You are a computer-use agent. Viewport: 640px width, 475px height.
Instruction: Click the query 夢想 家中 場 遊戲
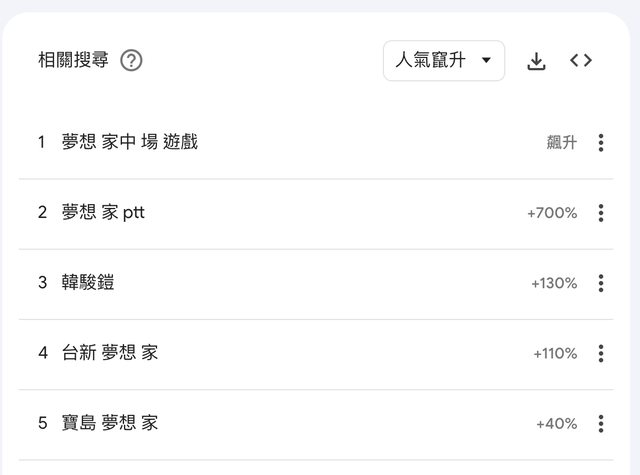(x=130, y=143)
